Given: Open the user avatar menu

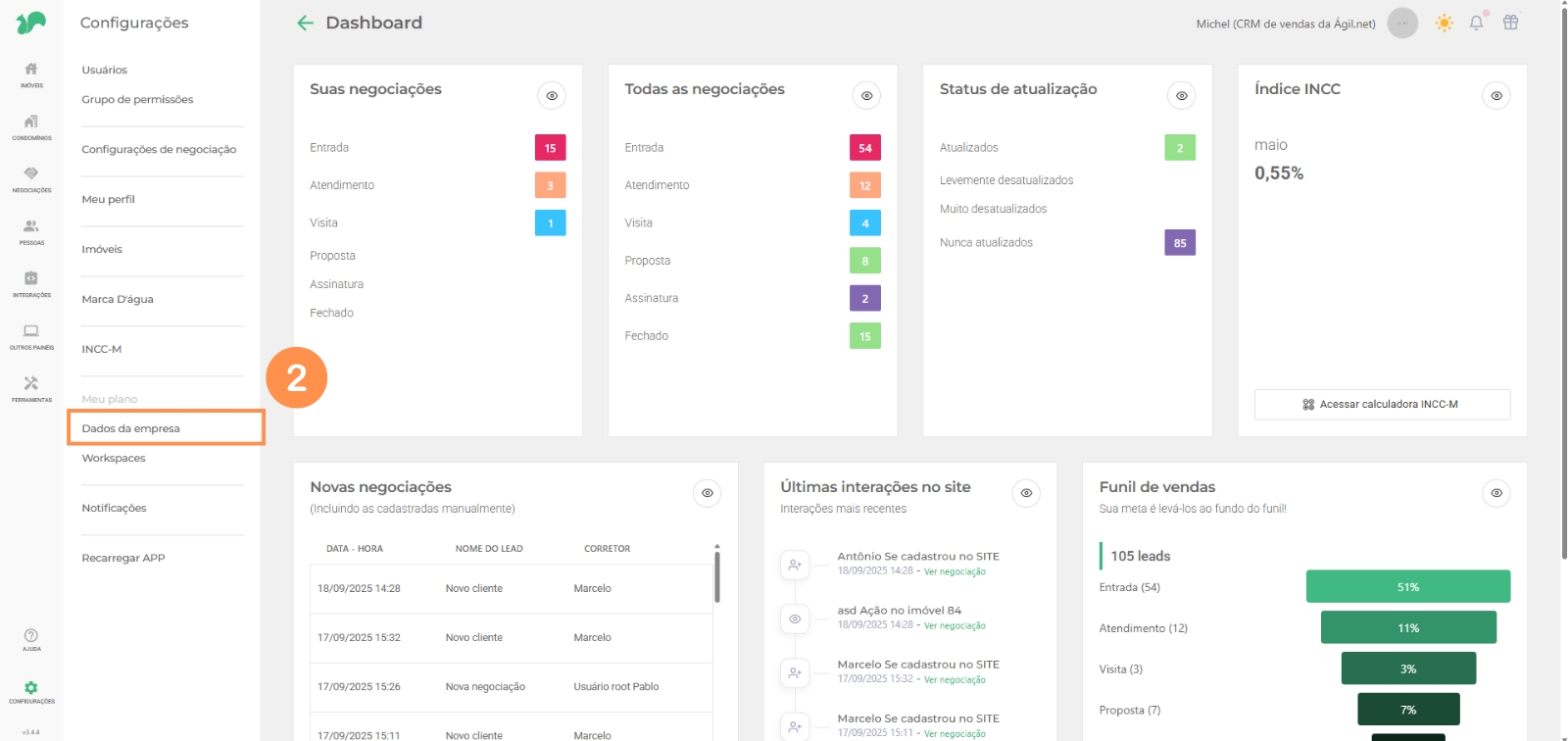Looking at the screenshot, I should [1402, 23].
